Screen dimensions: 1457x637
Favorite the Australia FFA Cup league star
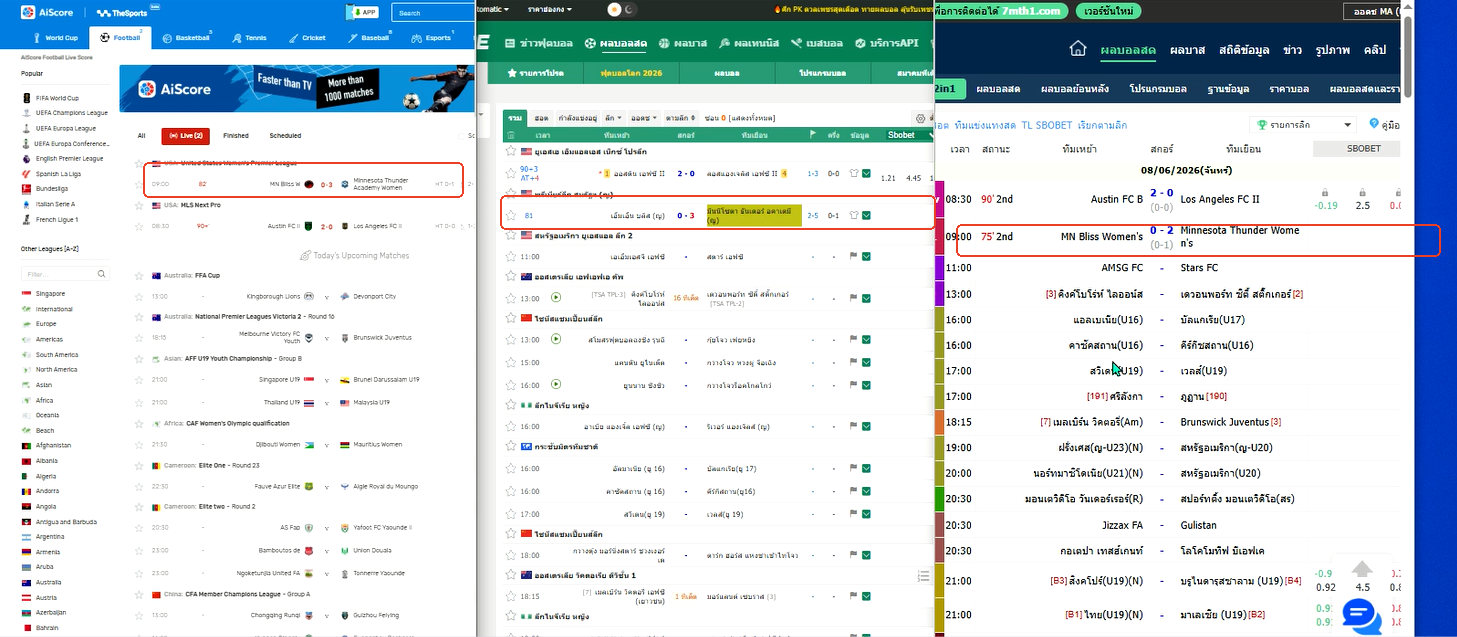(x=141, y=275)
